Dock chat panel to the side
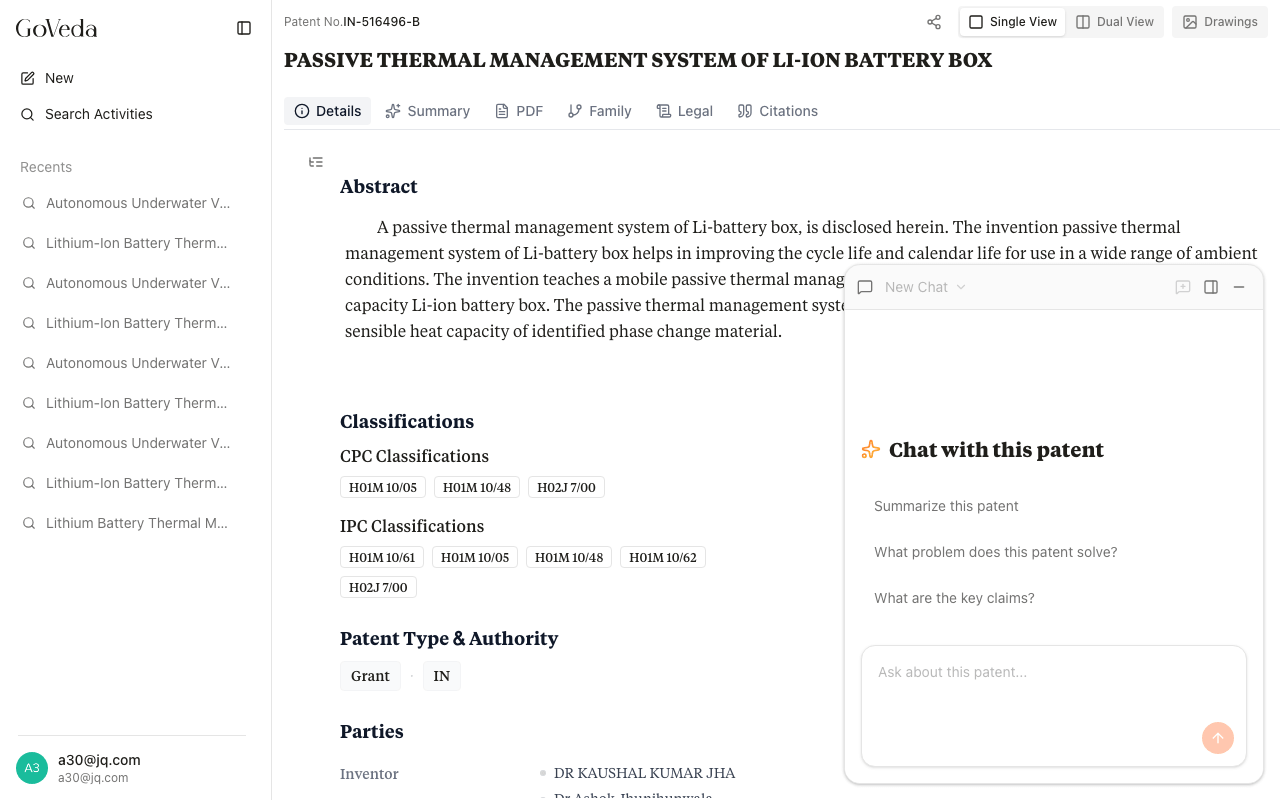Image resolution: width=1280 pixels, height=800 pixels. click(x=1211, y=287)
